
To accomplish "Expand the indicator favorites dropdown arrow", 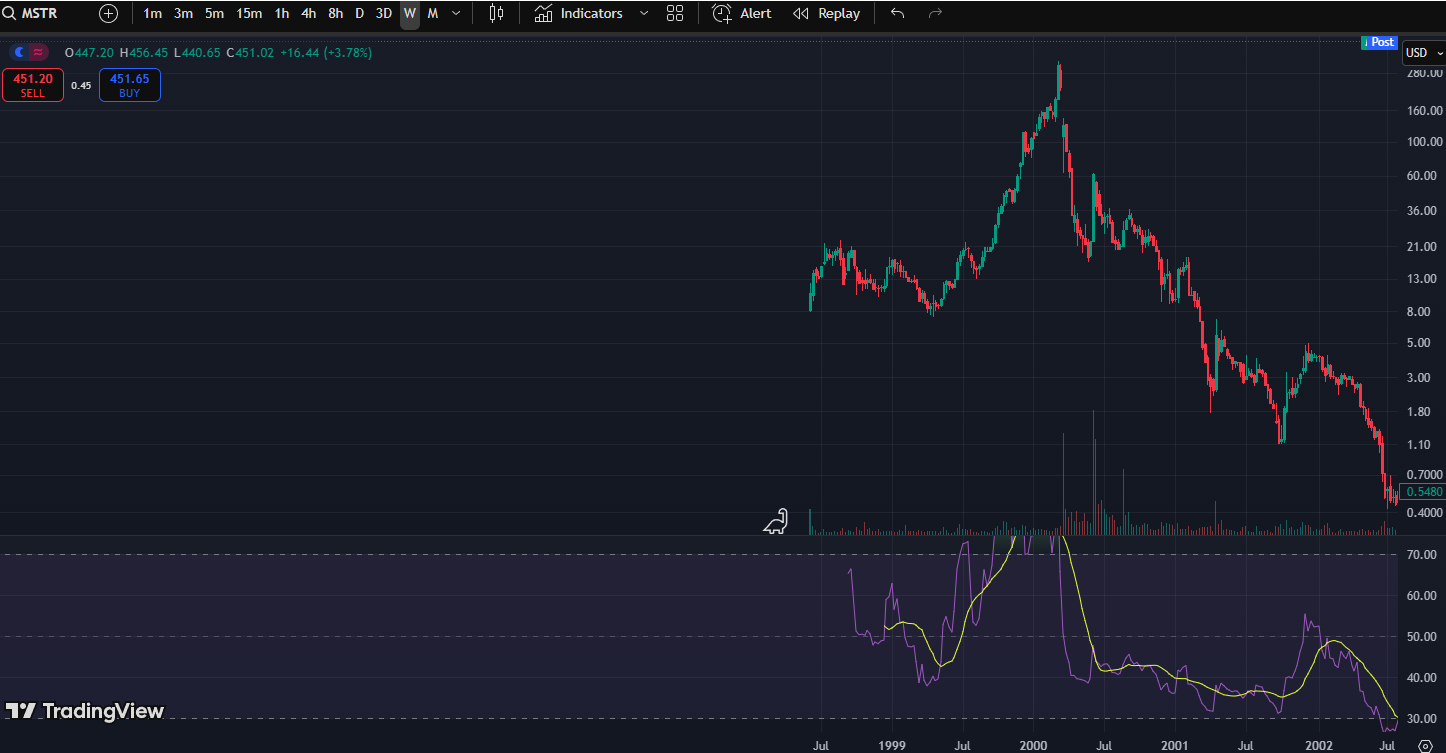I will (x=643, y=14).
